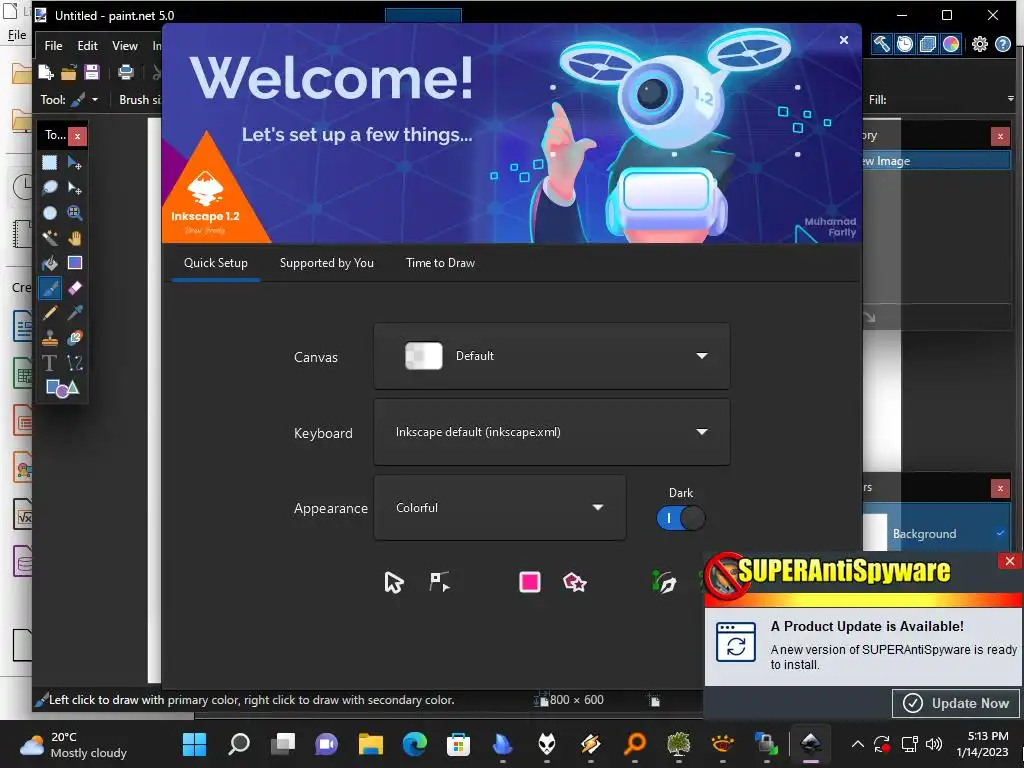The height and width of the screenshot is (768, 1024).
Task: Click pink rectangle tool preview icon
Action: point(530,582)
